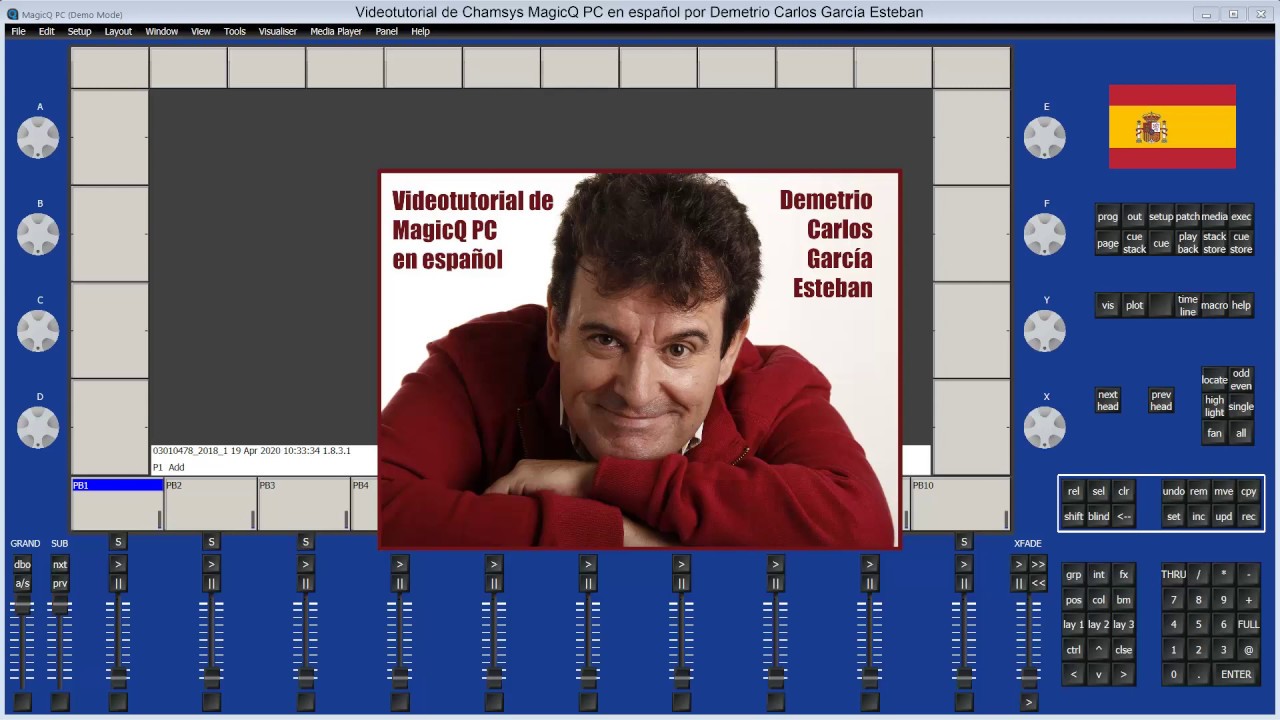Image resolution: width=1280 pixels, height=720 pixels.
Task: Click the FULL key on the keypad
Action: [x=1248, y=625]
